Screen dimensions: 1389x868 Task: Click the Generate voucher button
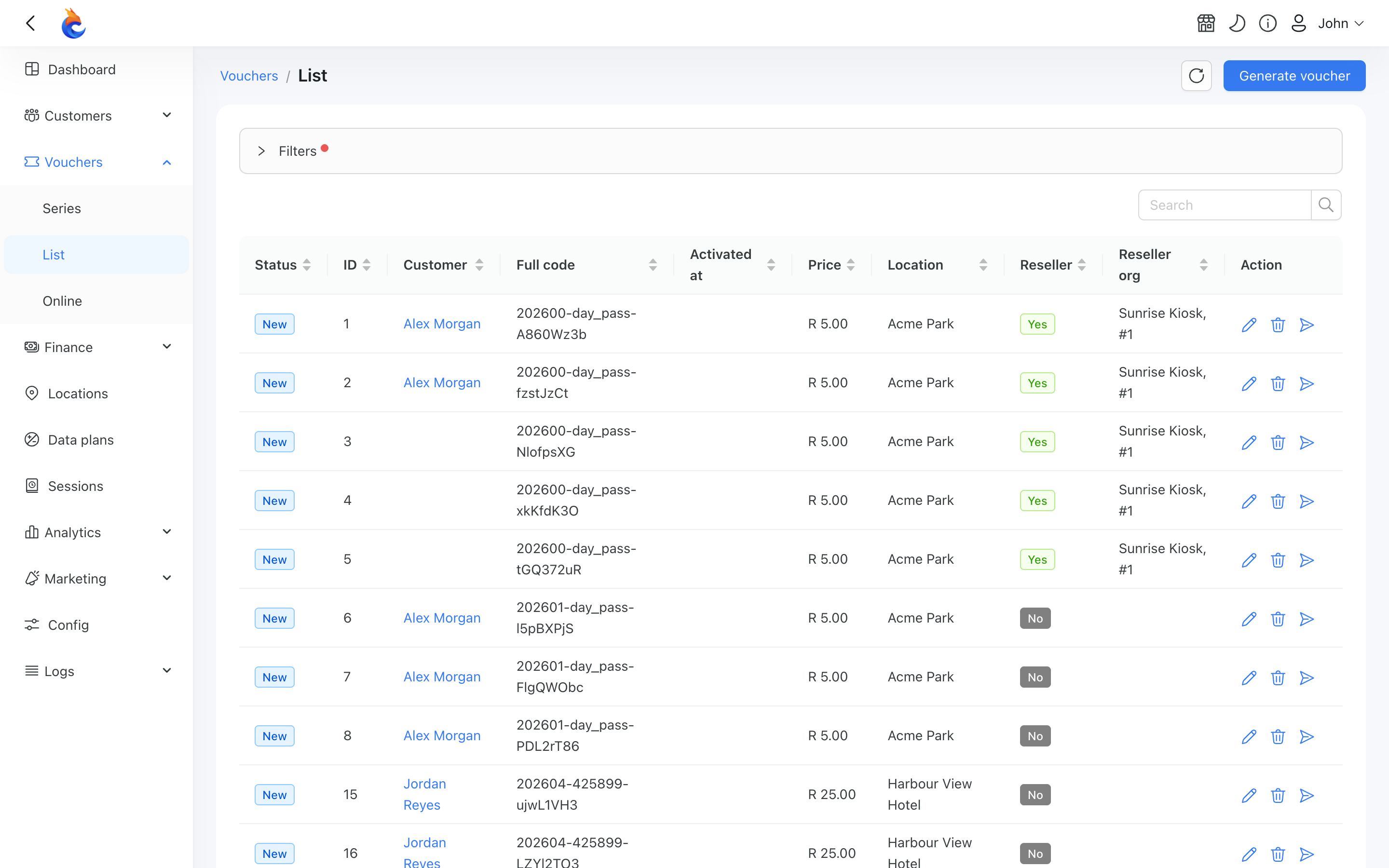[1294, 76]
